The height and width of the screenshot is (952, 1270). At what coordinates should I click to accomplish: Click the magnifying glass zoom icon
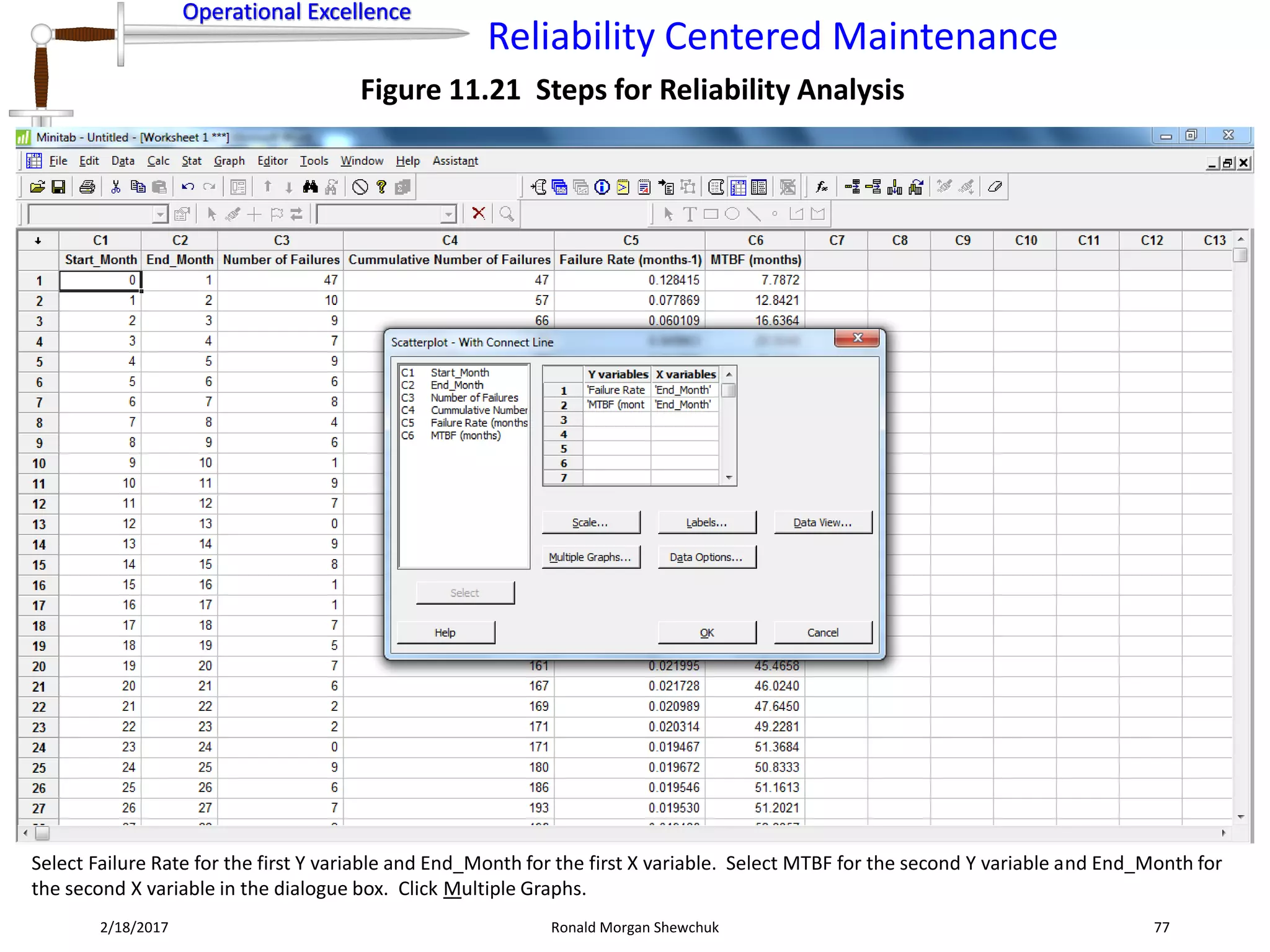coord(507,214)
